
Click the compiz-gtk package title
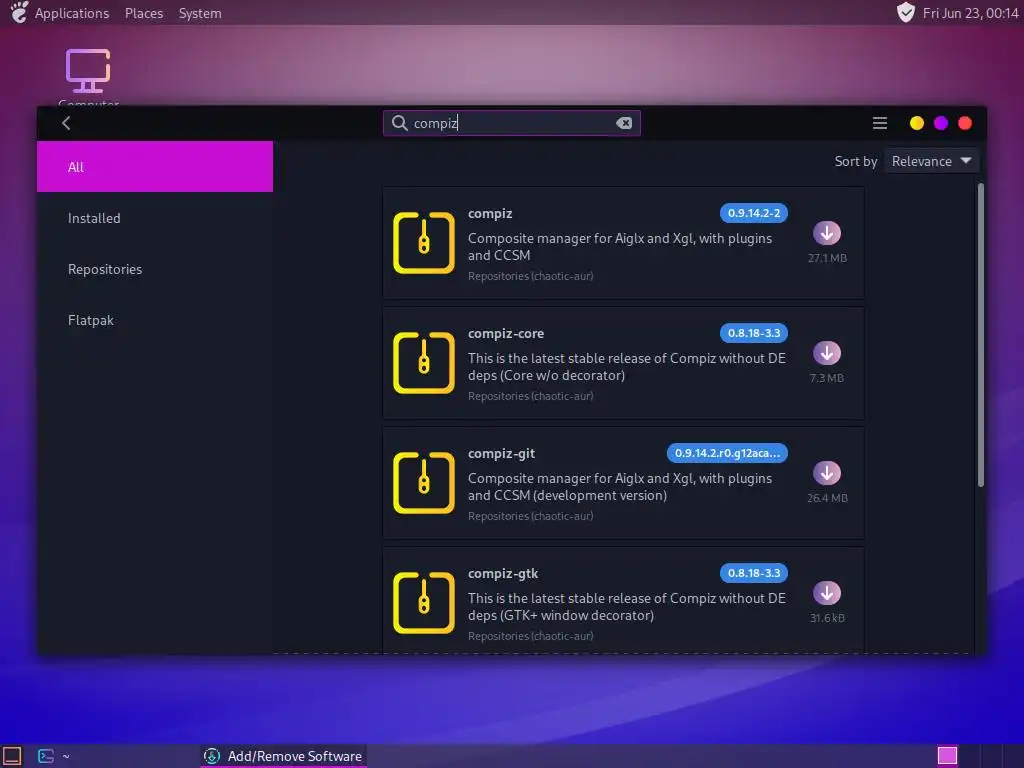(x=503, y=574)
